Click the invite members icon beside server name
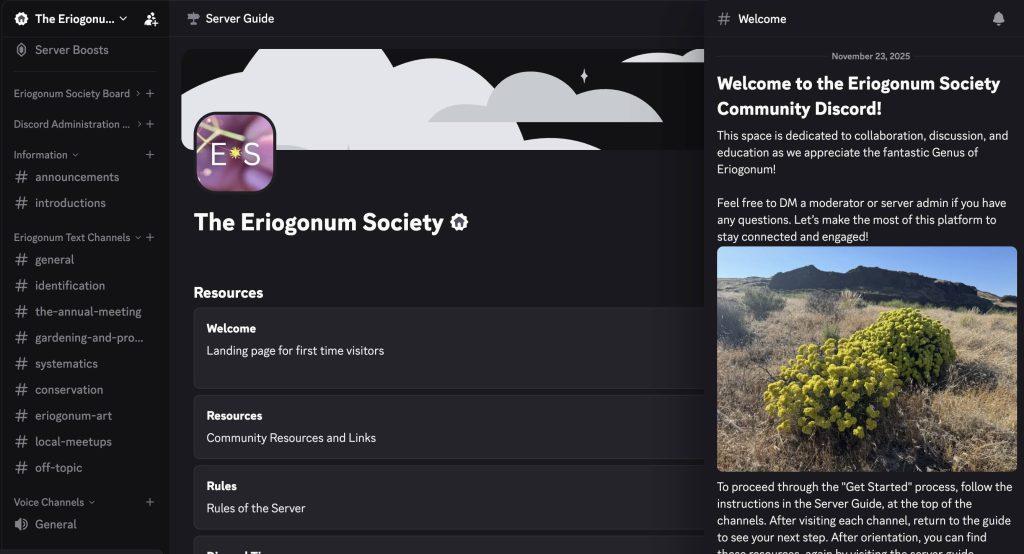The height and width of the screenshot is (554, 1024). point(151,19)
